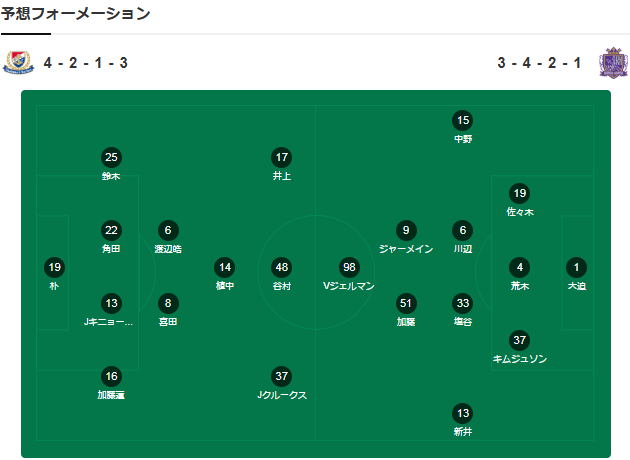Select number 13 新井 player marker
Image resolution: width=630 pixels, height=460 pixels.
tap(462, 413)
